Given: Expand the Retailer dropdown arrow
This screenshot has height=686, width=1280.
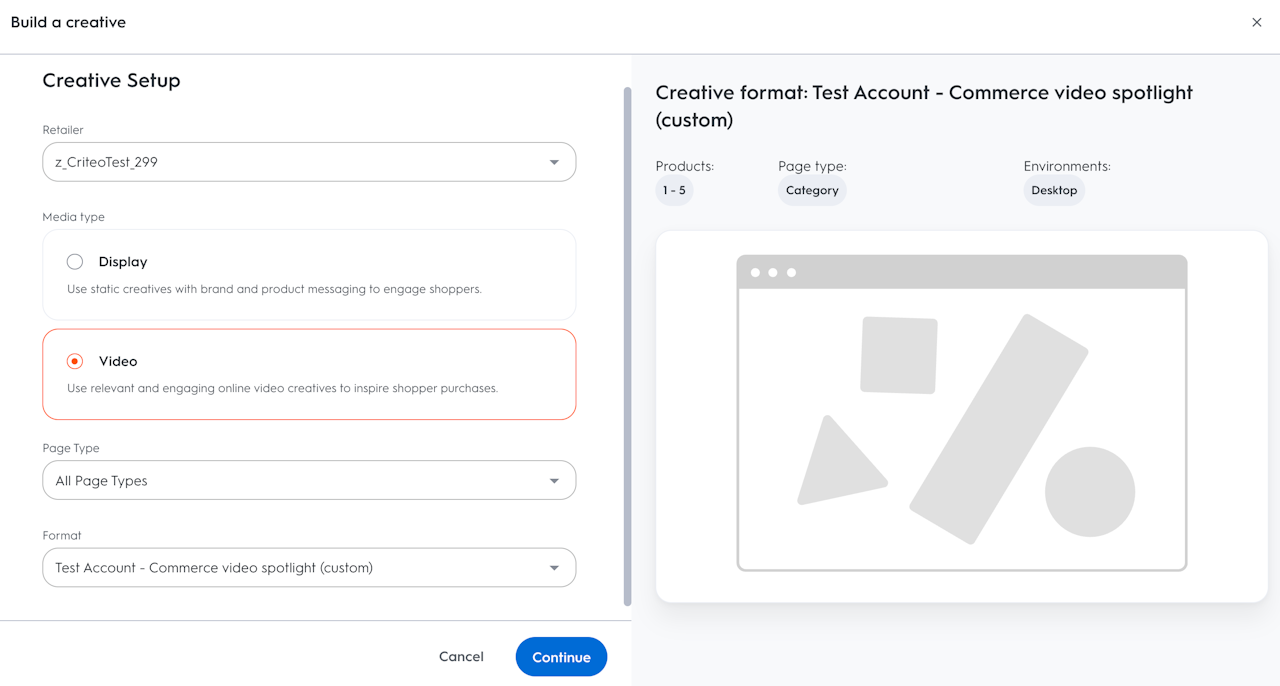Looking at the screenshot, I should click(x=554, y=162).
